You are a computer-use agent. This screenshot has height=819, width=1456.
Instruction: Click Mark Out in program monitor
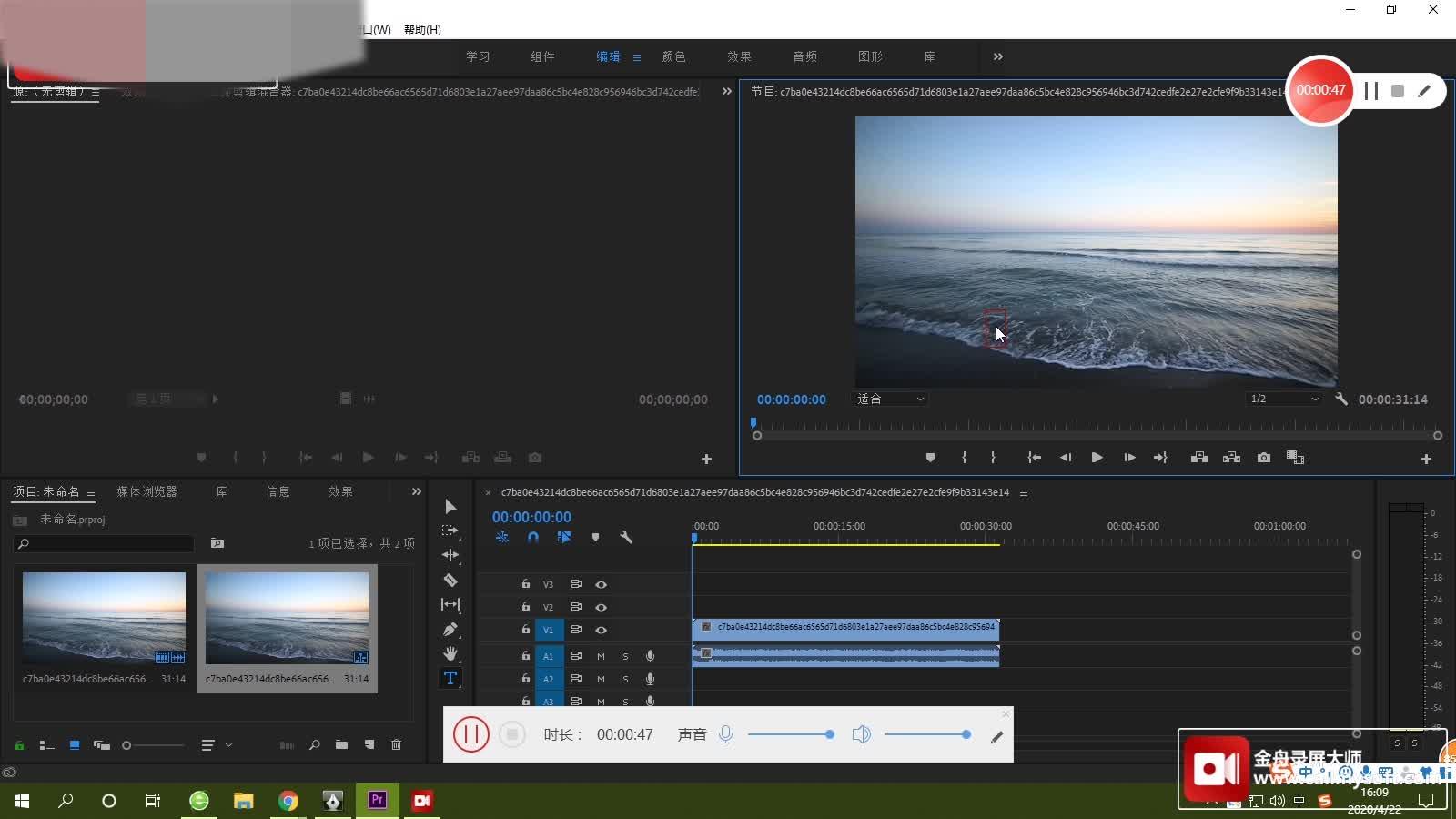pyautogui.click(x=993, y=458)
